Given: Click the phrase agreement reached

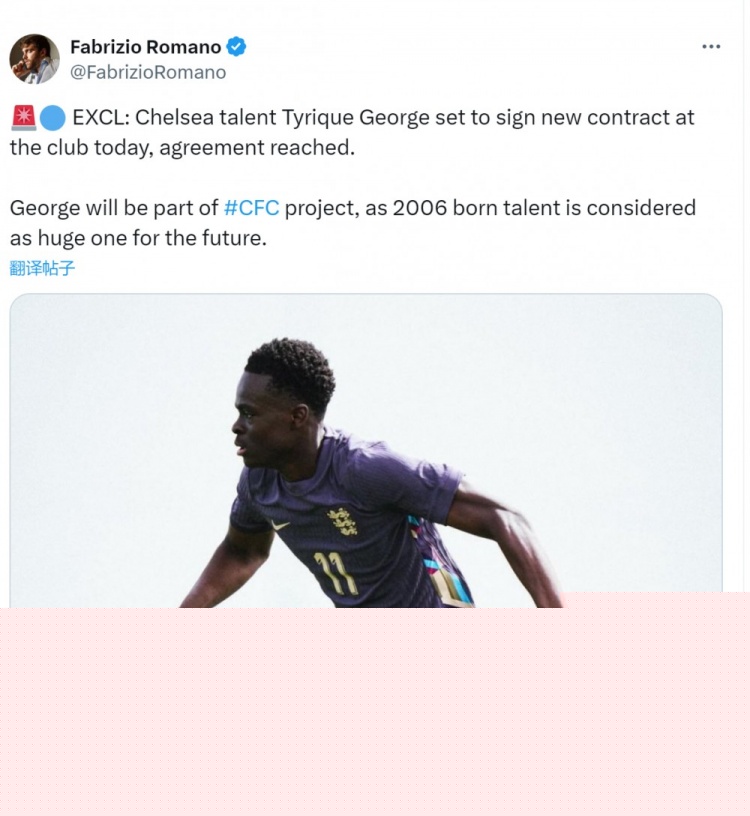Looking at the screenshot, I should pos(257,148).
